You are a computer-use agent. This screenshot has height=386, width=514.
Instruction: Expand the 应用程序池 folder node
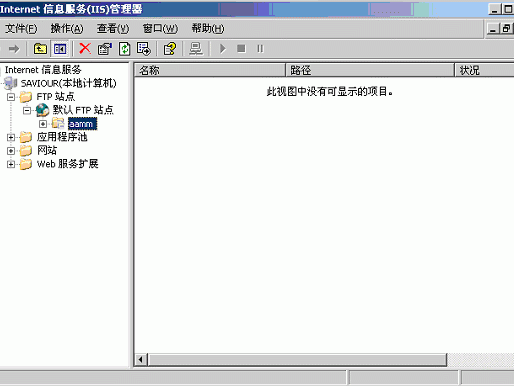[x=11, y=137]
